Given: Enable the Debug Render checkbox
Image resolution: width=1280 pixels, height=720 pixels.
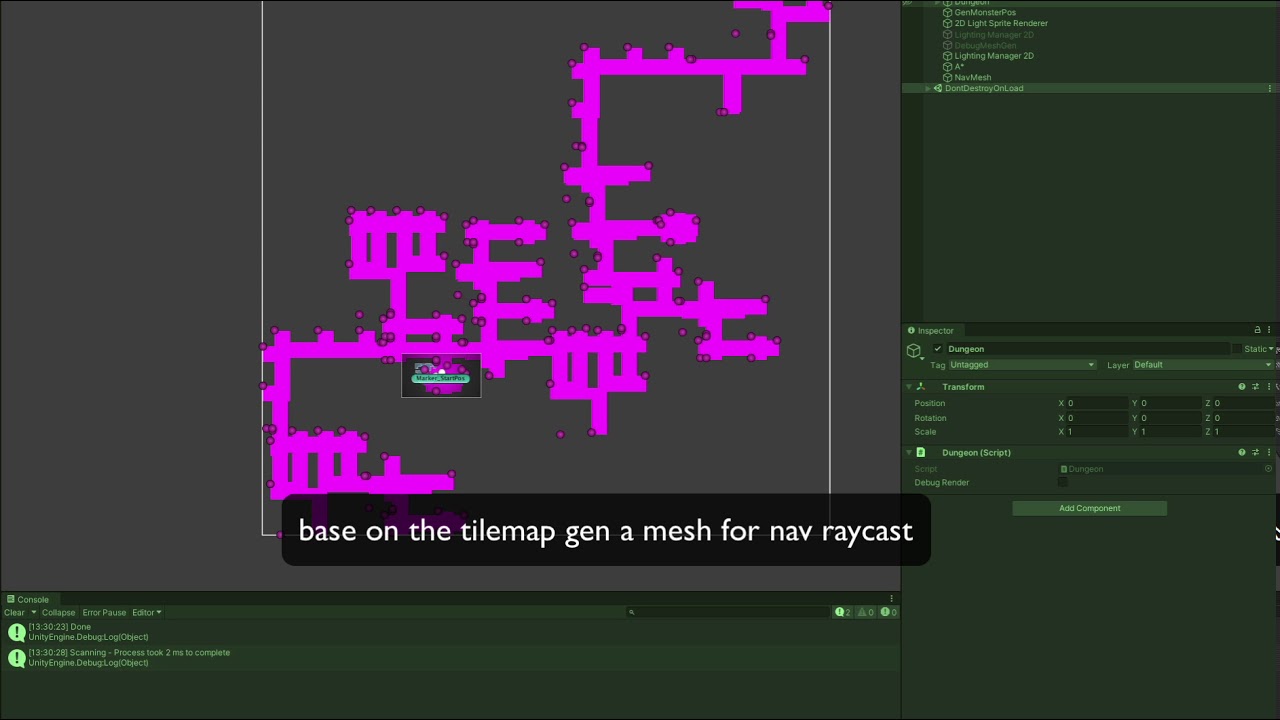Looking at the screenshot, I should pos(1063,483).
